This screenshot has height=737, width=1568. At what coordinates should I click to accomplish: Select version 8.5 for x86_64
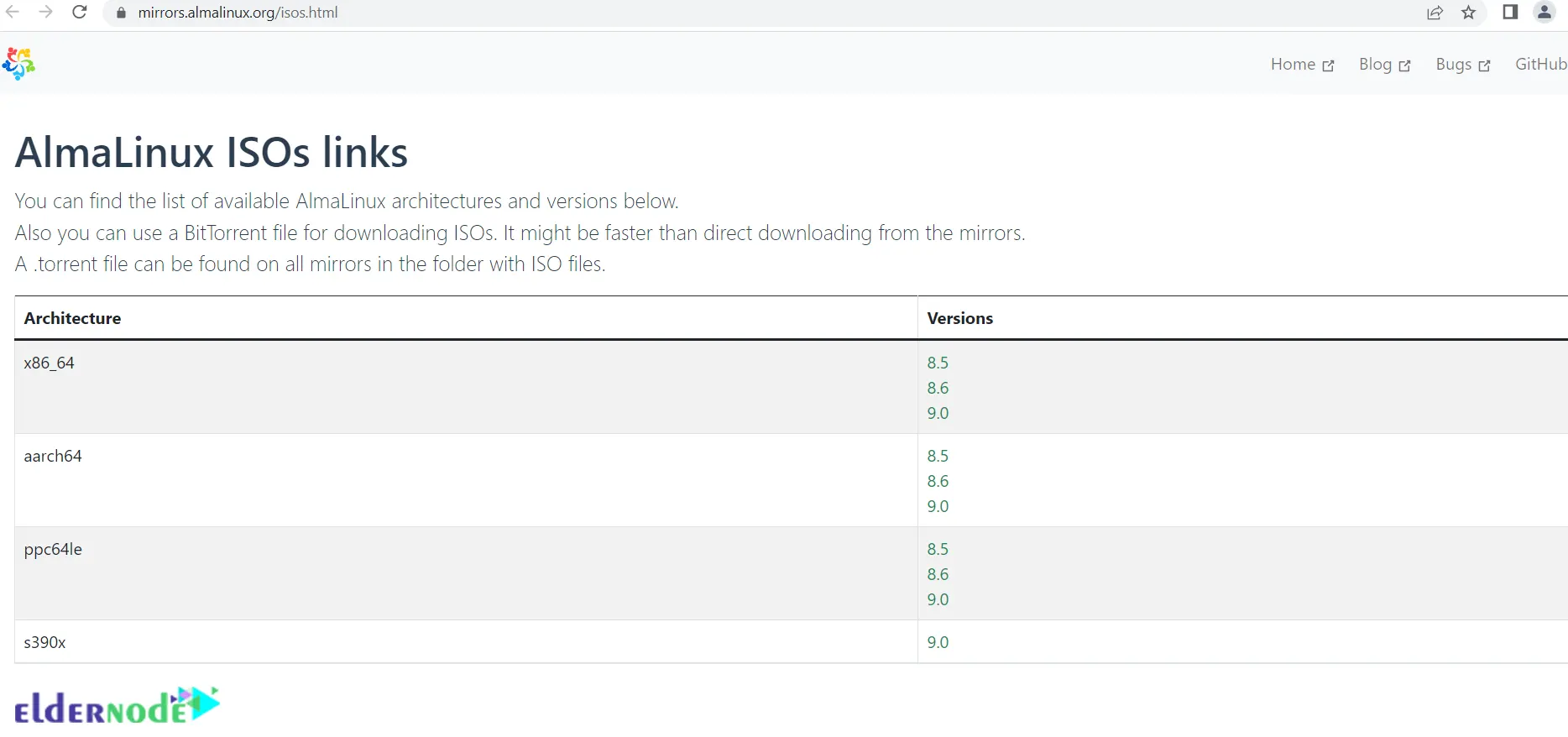pyautogui.click(x=938, y=363)
